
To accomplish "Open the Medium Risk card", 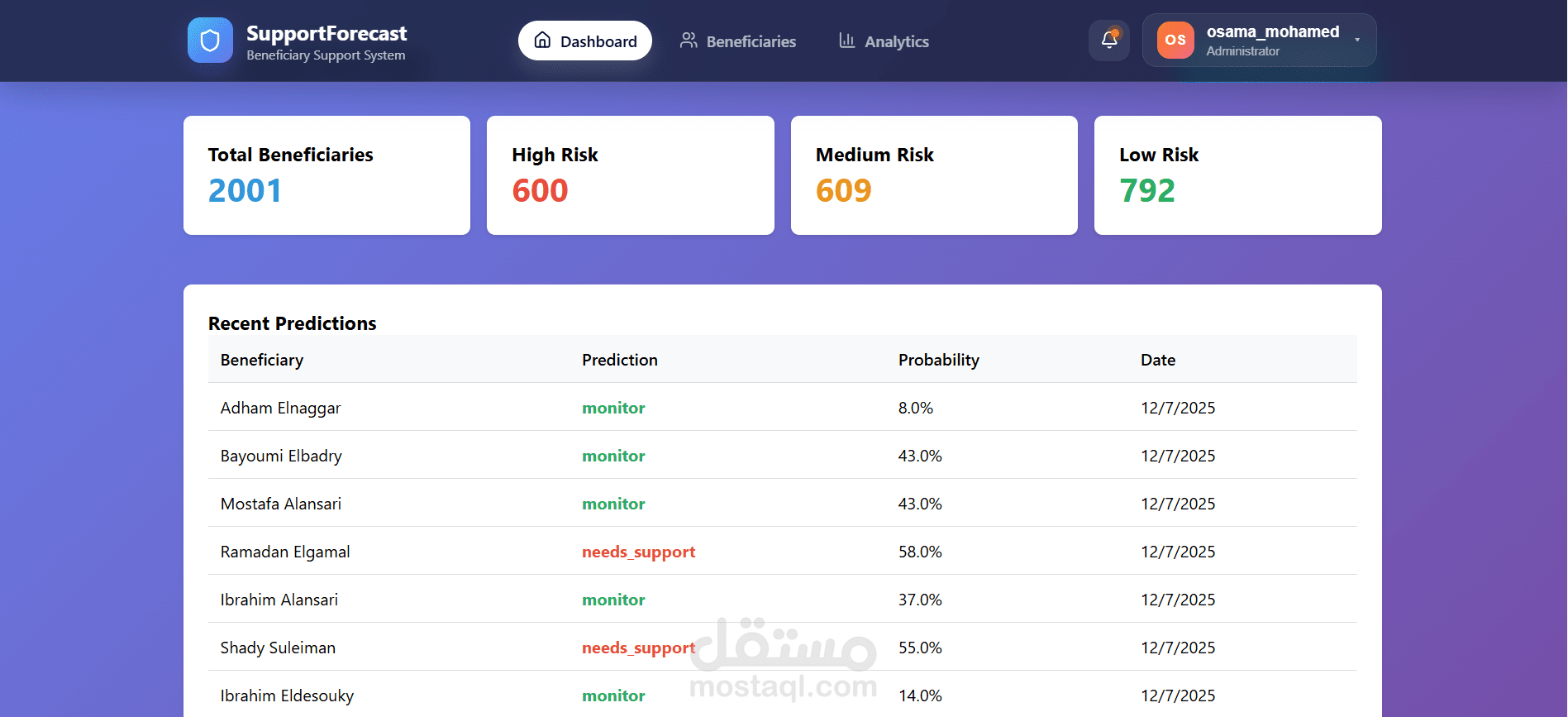I will coord(934,175).
